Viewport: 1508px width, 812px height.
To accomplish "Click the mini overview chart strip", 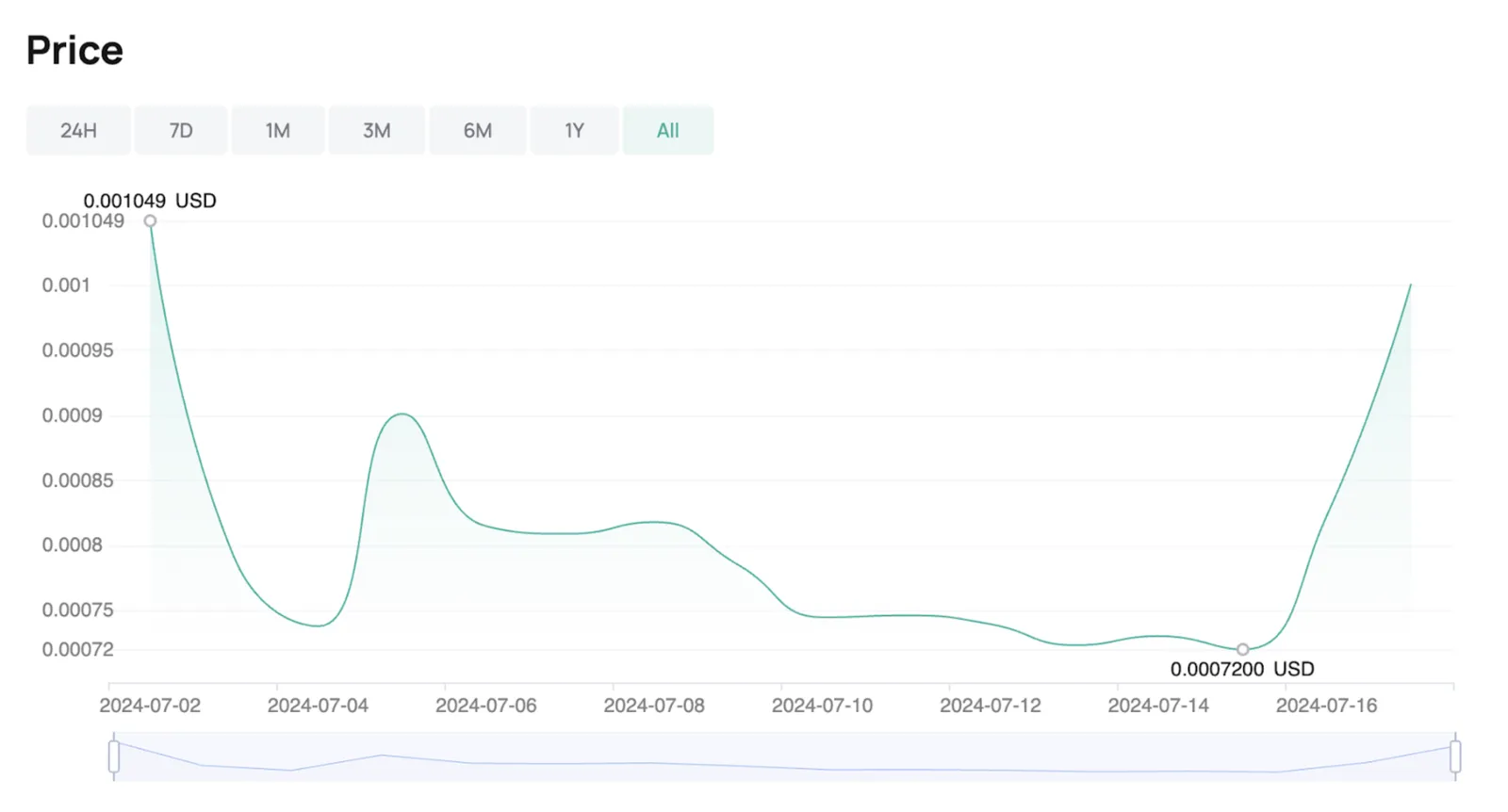I will click(x=784, y=756).
